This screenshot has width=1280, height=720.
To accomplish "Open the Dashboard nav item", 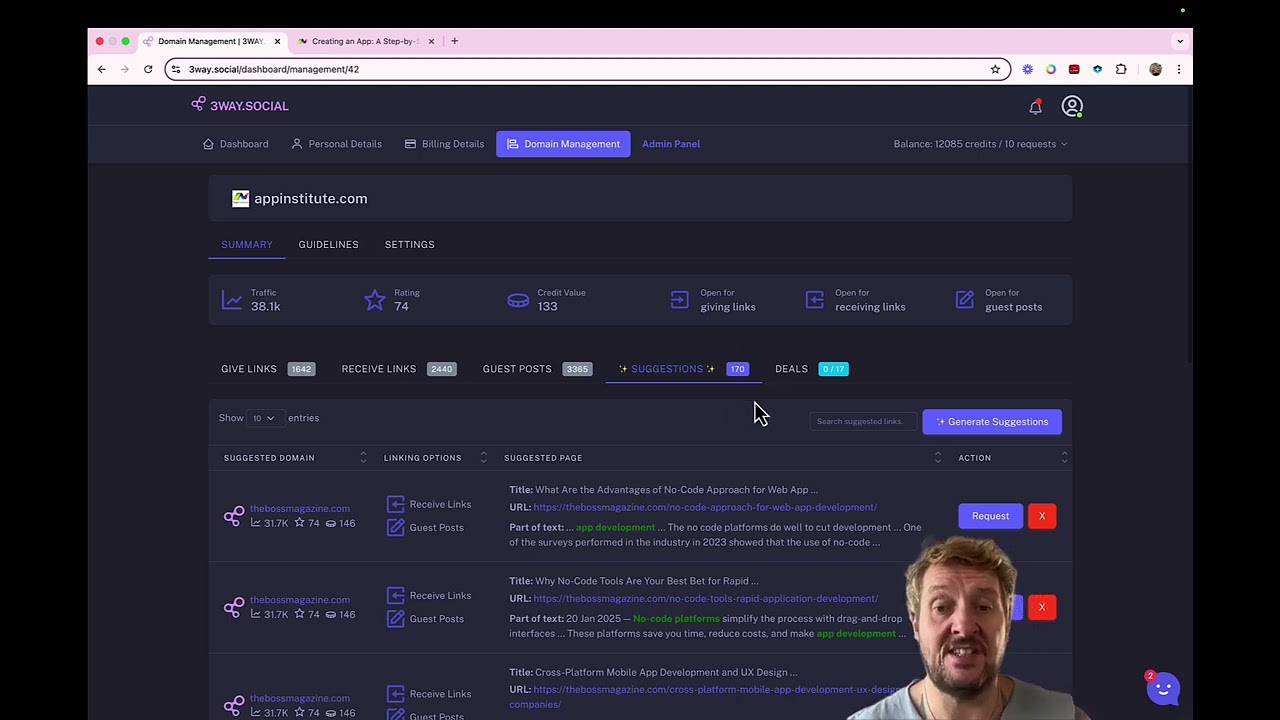I will pos(235,144).
